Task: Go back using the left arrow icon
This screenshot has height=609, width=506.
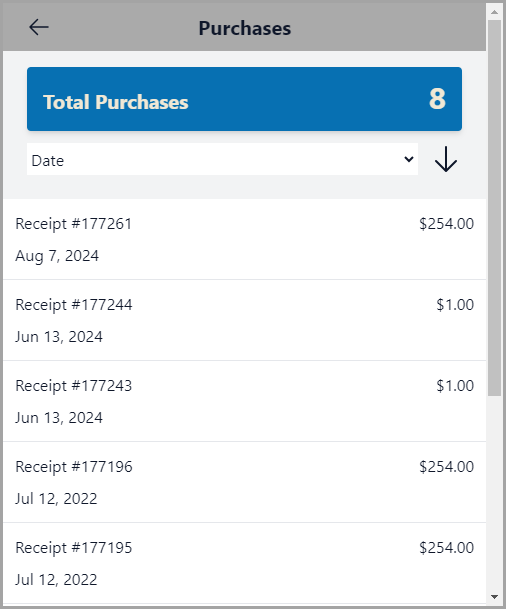Action: coord(39,27)
